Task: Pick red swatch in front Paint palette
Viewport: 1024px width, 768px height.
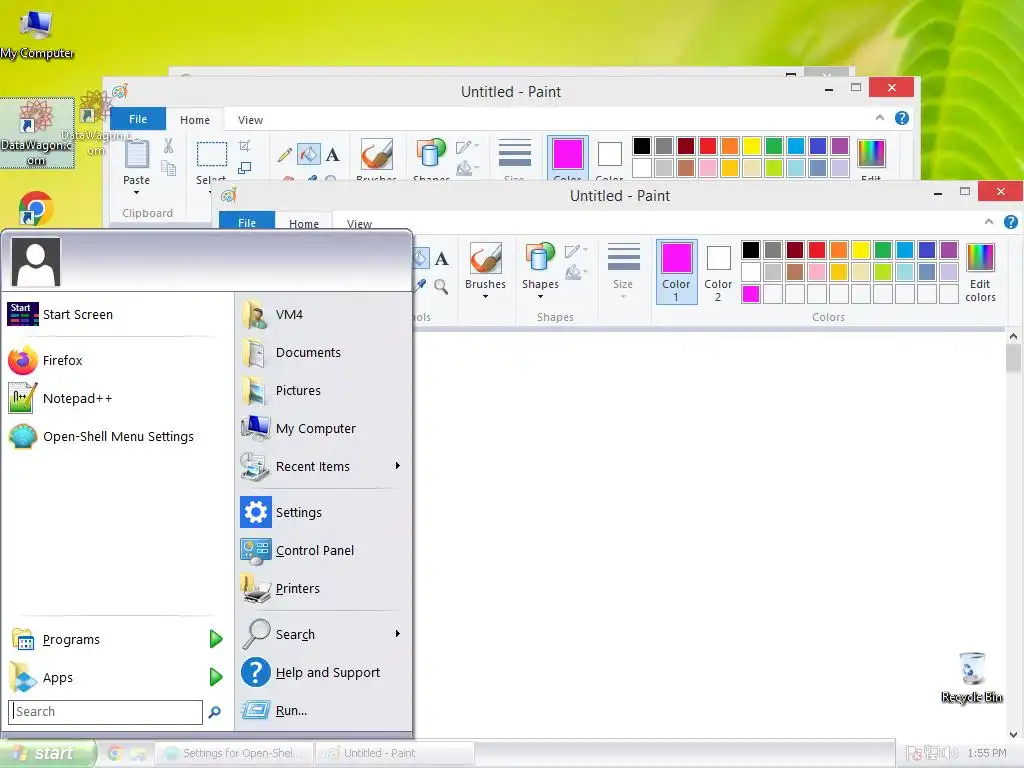Action: pyautogui.click(x=817, y=250)
